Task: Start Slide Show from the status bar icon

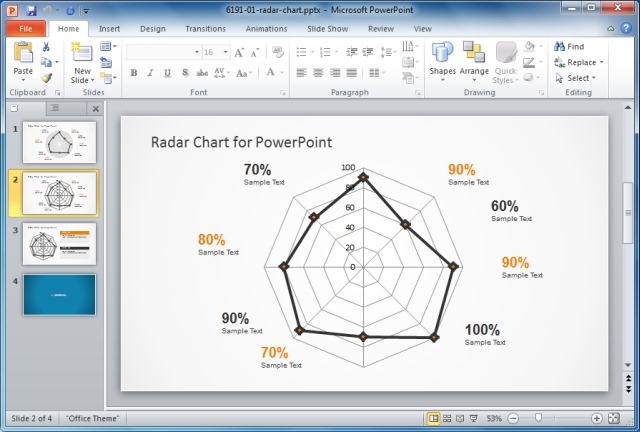Action: pos(473,418)
